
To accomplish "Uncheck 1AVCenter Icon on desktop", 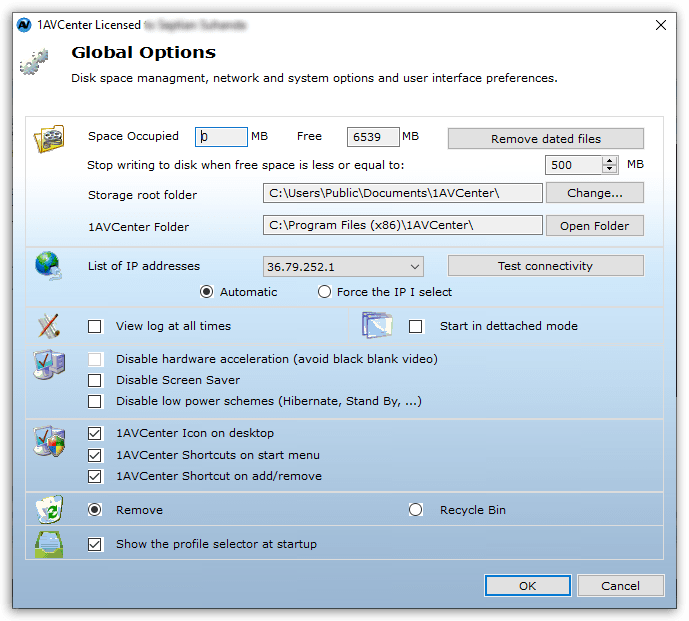I will point(94,434).
